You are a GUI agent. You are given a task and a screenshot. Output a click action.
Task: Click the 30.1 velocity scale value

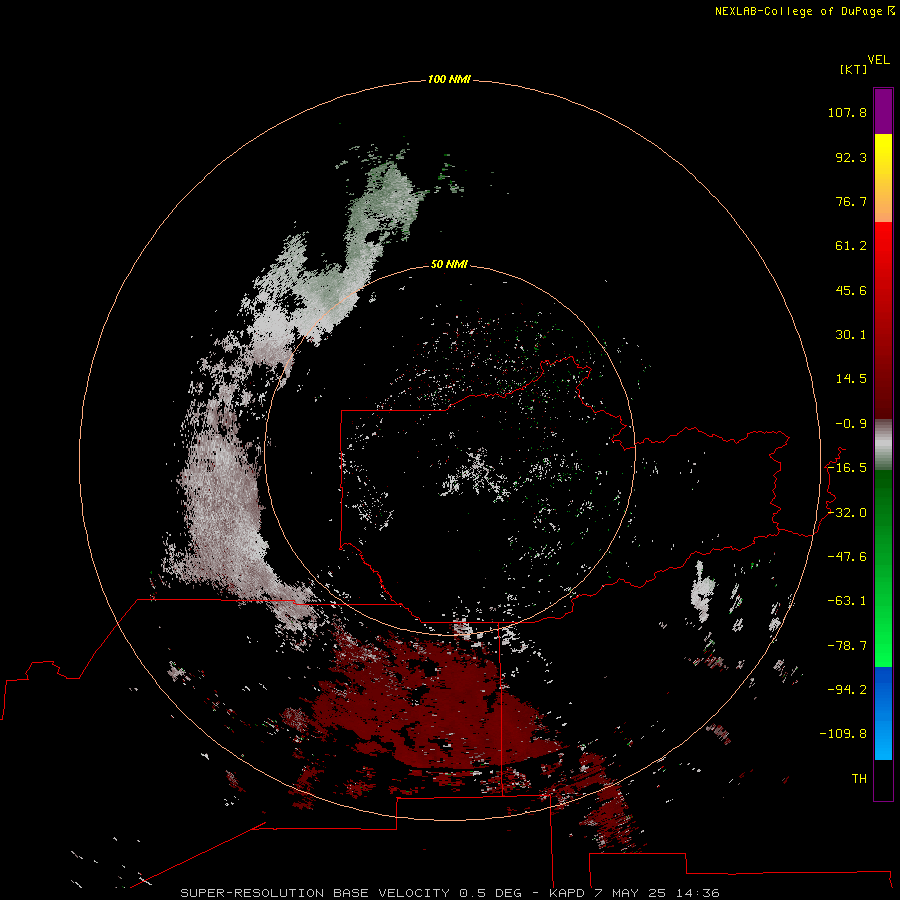tap(851, 335)
